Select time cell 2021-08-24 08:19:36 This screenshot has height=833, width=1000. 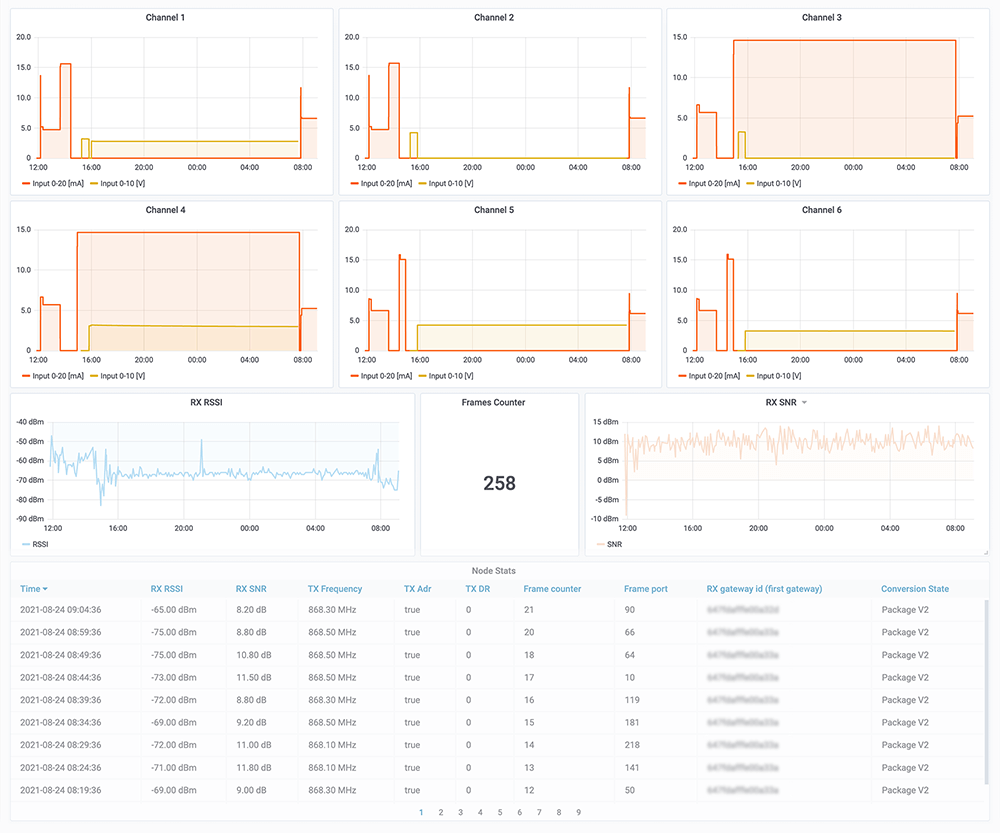pyautogui.click(x=61, y=790)
